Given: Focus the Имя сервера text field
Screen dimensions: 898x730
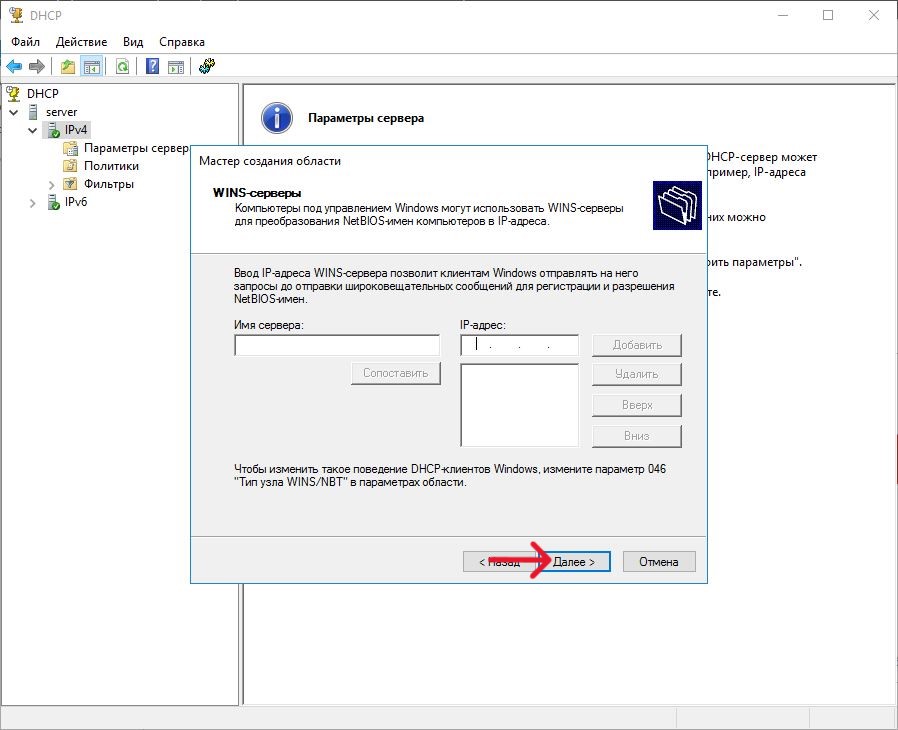Looking at the screenshot, I should click(337, 346).
